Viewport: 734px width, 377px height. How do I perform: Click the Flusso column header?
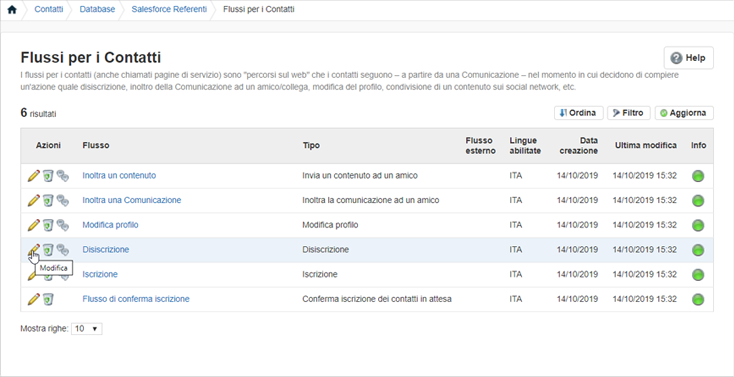pos(96,146)
